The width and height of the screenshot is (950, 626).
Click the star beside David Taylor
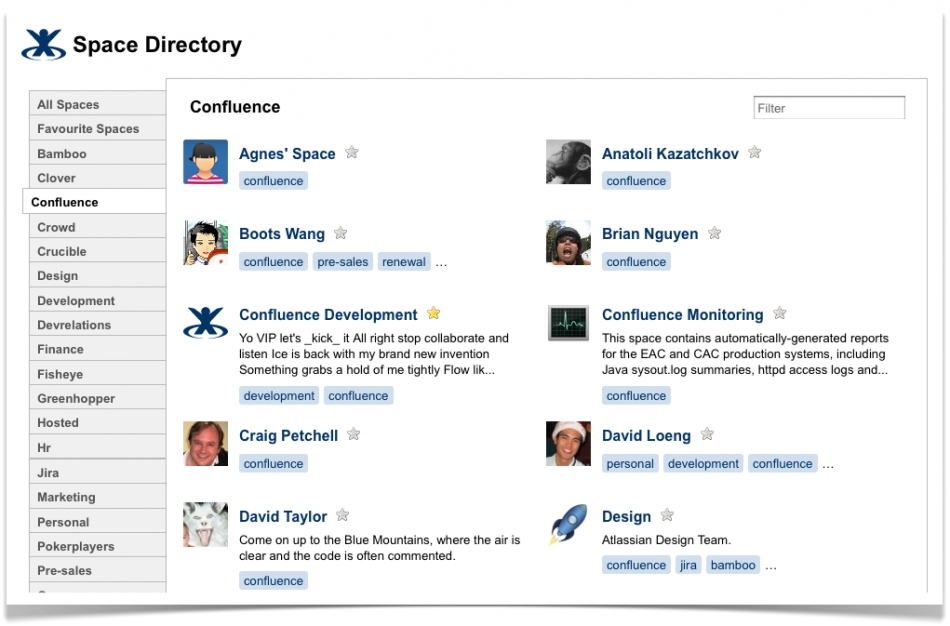coord(342,515)
